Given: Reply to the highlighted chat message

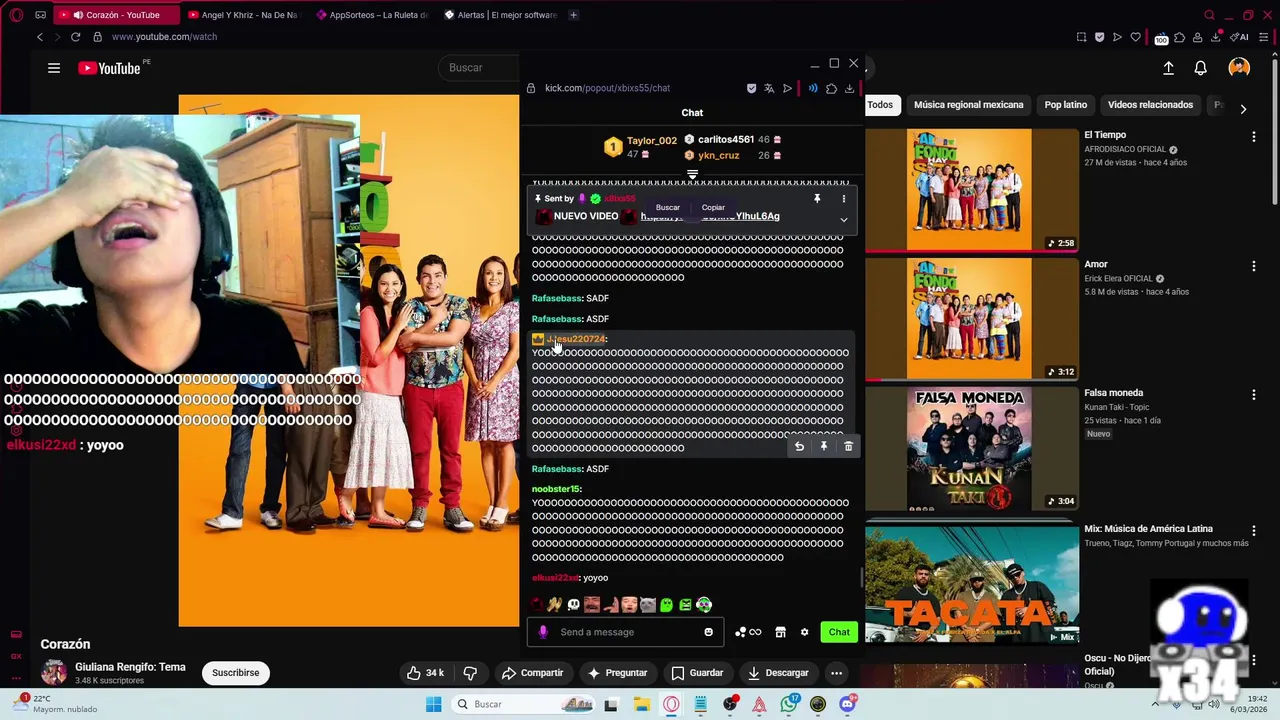Looking at the screenshot, I should coord(799,447).
